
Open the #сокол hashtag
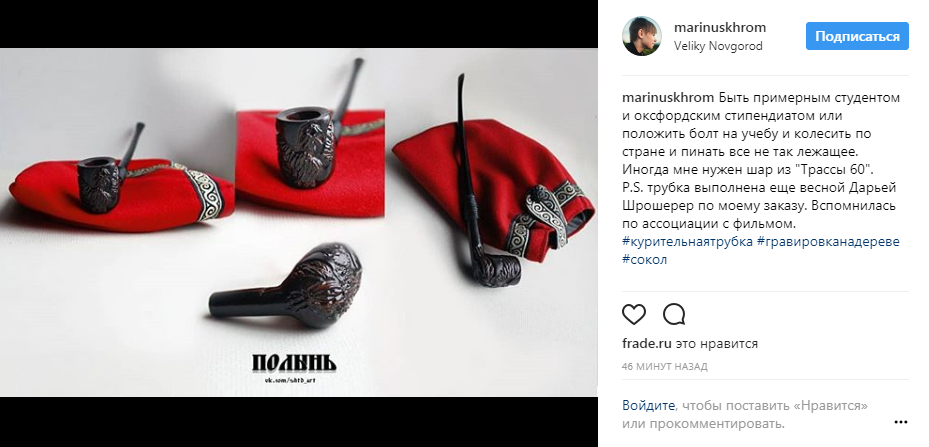(x=645, y=260)
